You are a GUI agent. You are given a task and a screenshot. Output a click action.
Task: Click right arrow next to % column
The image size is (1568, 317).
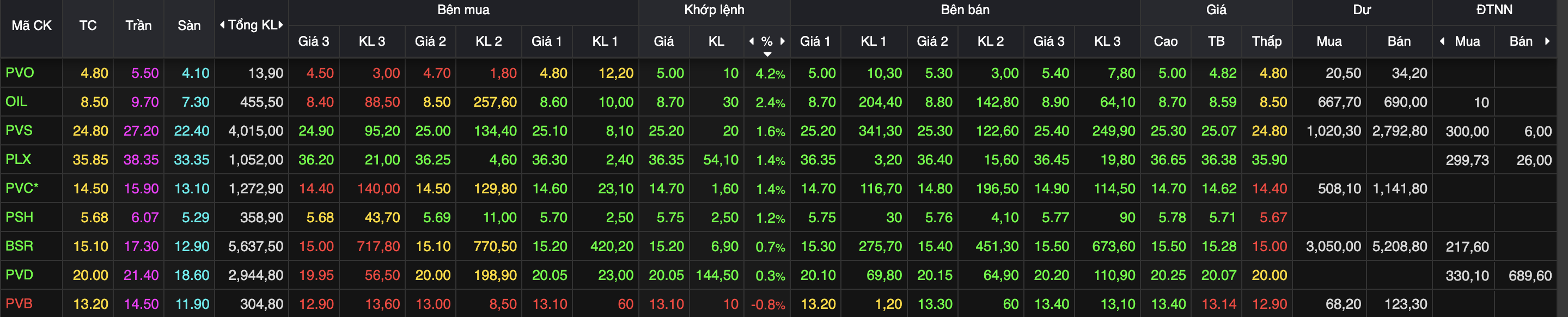782,41
